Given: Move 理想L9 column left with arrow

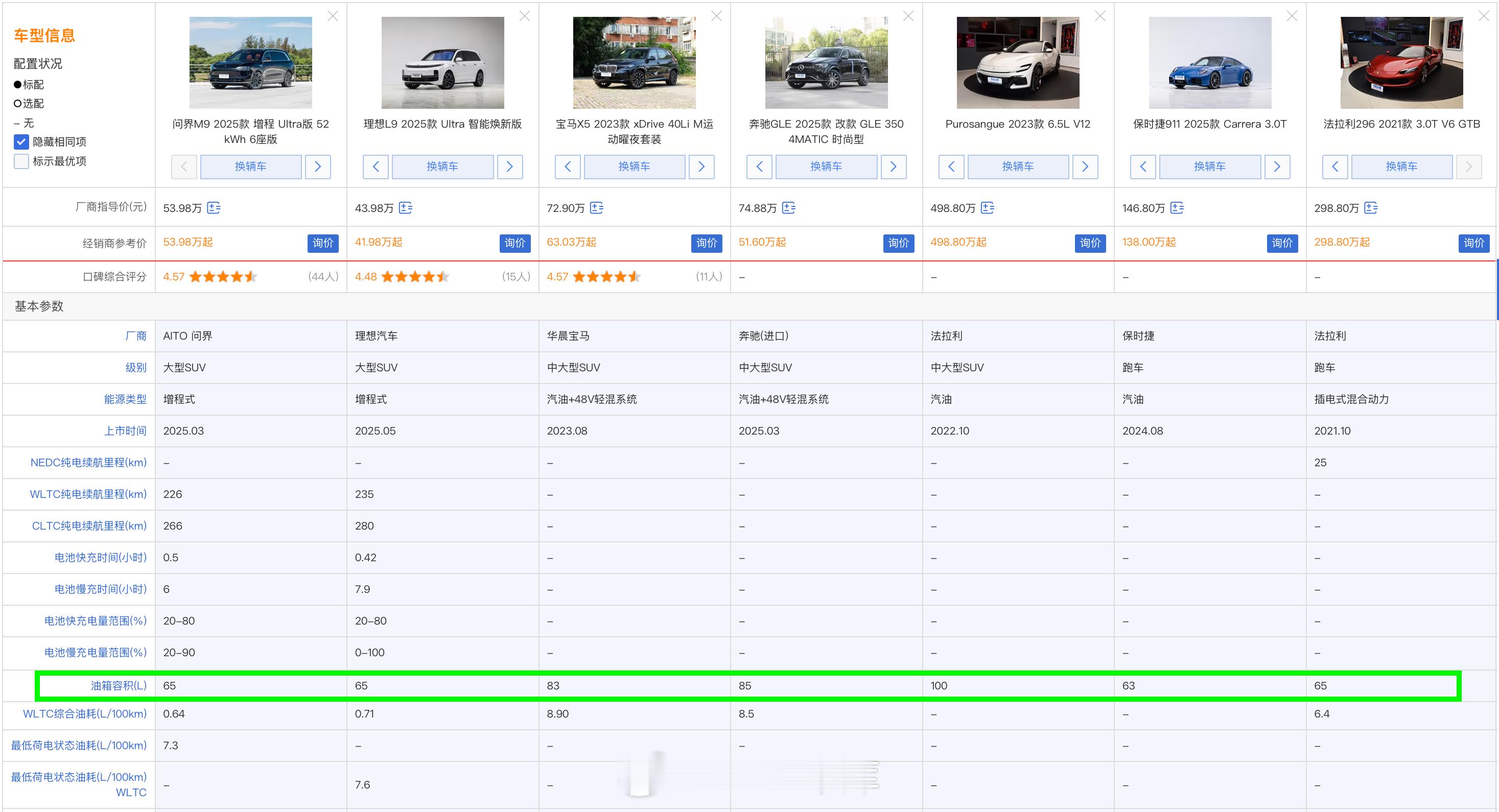Looking at the screenshot, I should click(376, 167).
